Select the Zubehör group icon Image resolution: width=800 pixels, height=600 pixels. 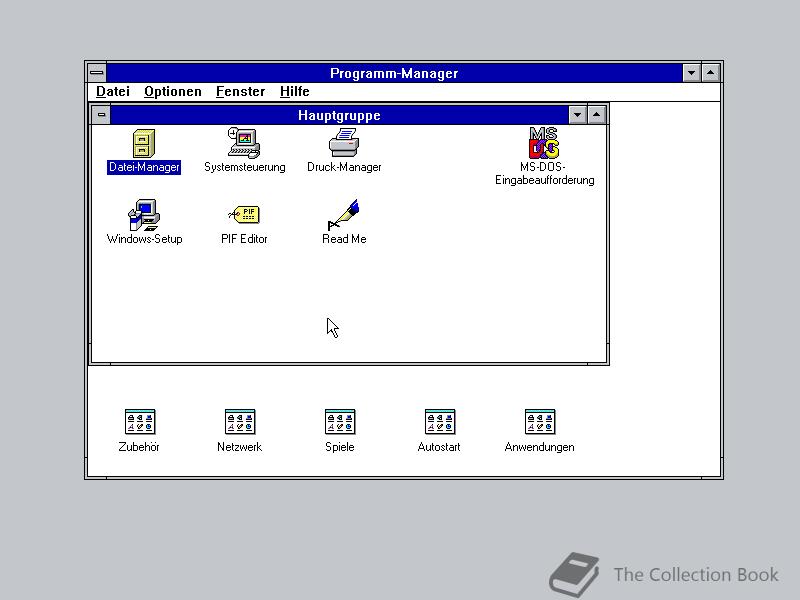(140, 422)
